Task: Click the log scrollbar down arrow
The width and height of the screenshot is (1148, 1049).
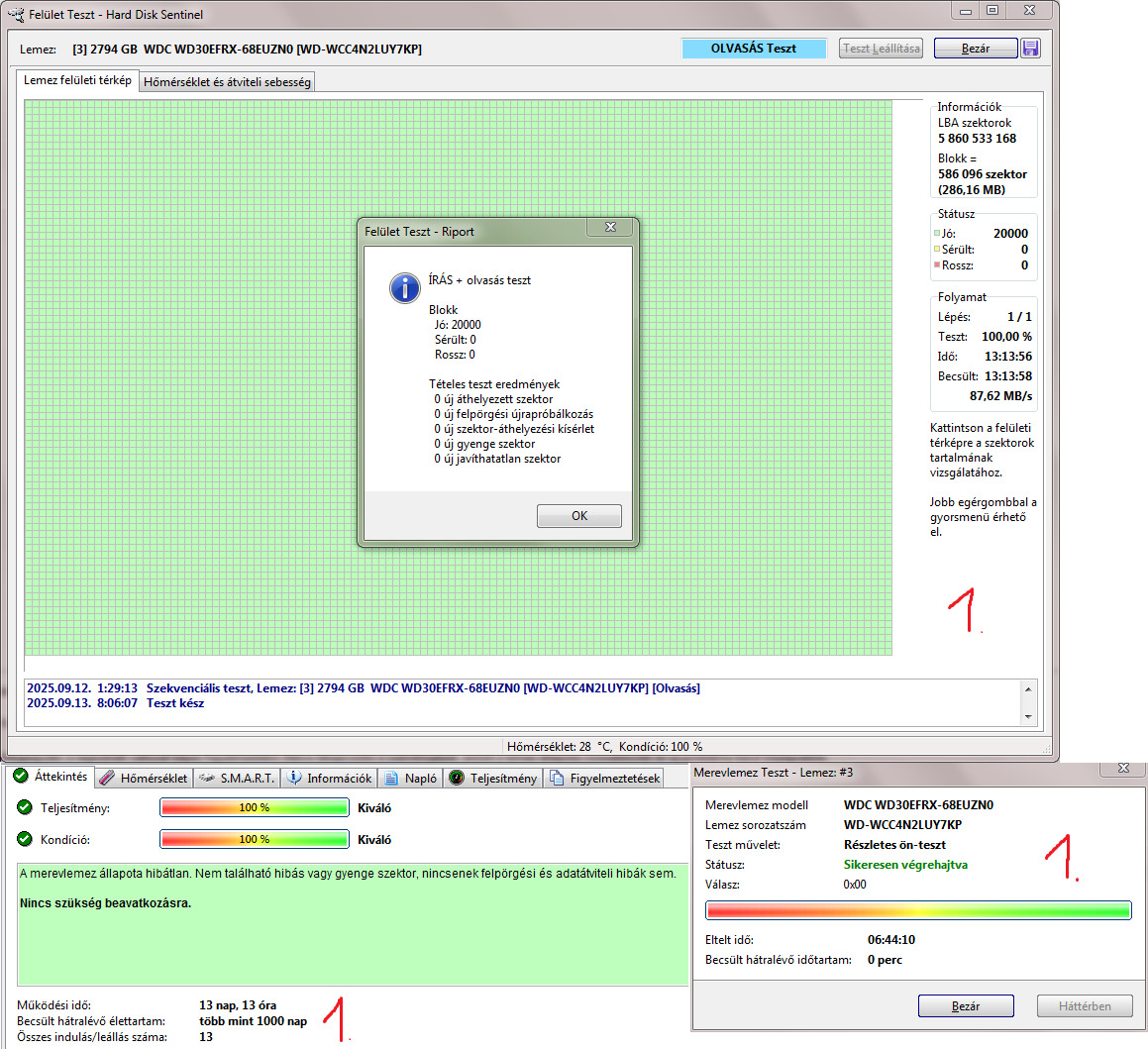Action: (1028, 716)
